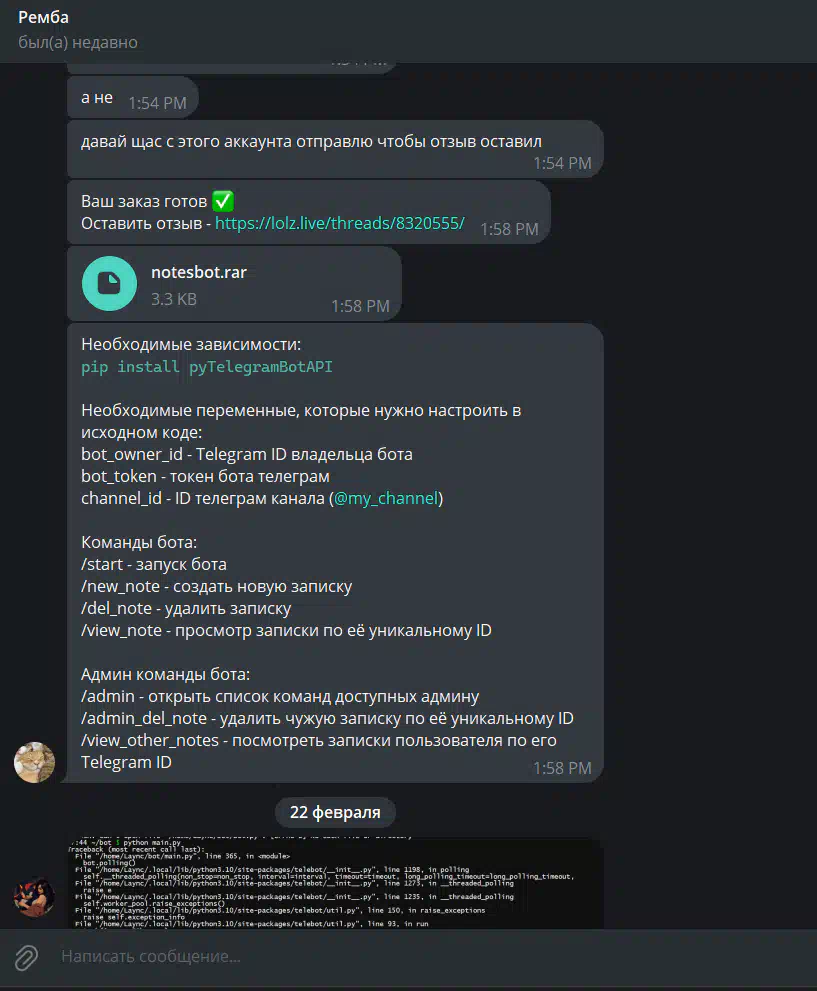Select the '22 февраля' date separator
This screenshot has height=991, width=817.
[x=335, y=812]
